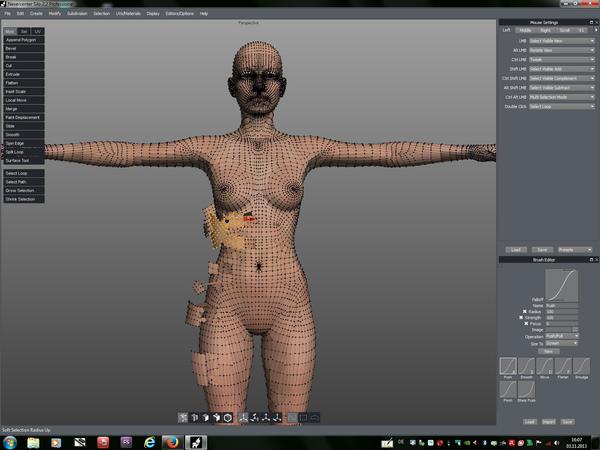Open the Ctrl Alt LMB dropdown
600x450 pixels.
point(562,97)
